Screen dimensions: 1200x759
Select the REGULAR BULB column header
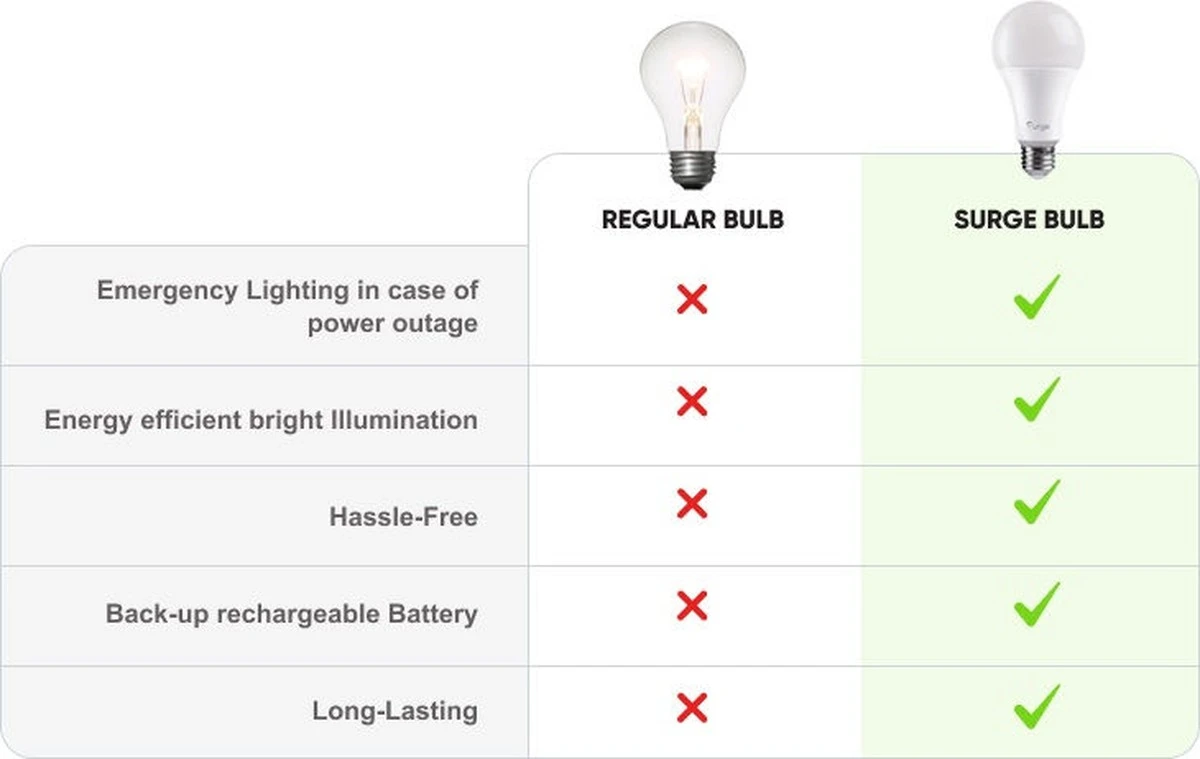692,220
